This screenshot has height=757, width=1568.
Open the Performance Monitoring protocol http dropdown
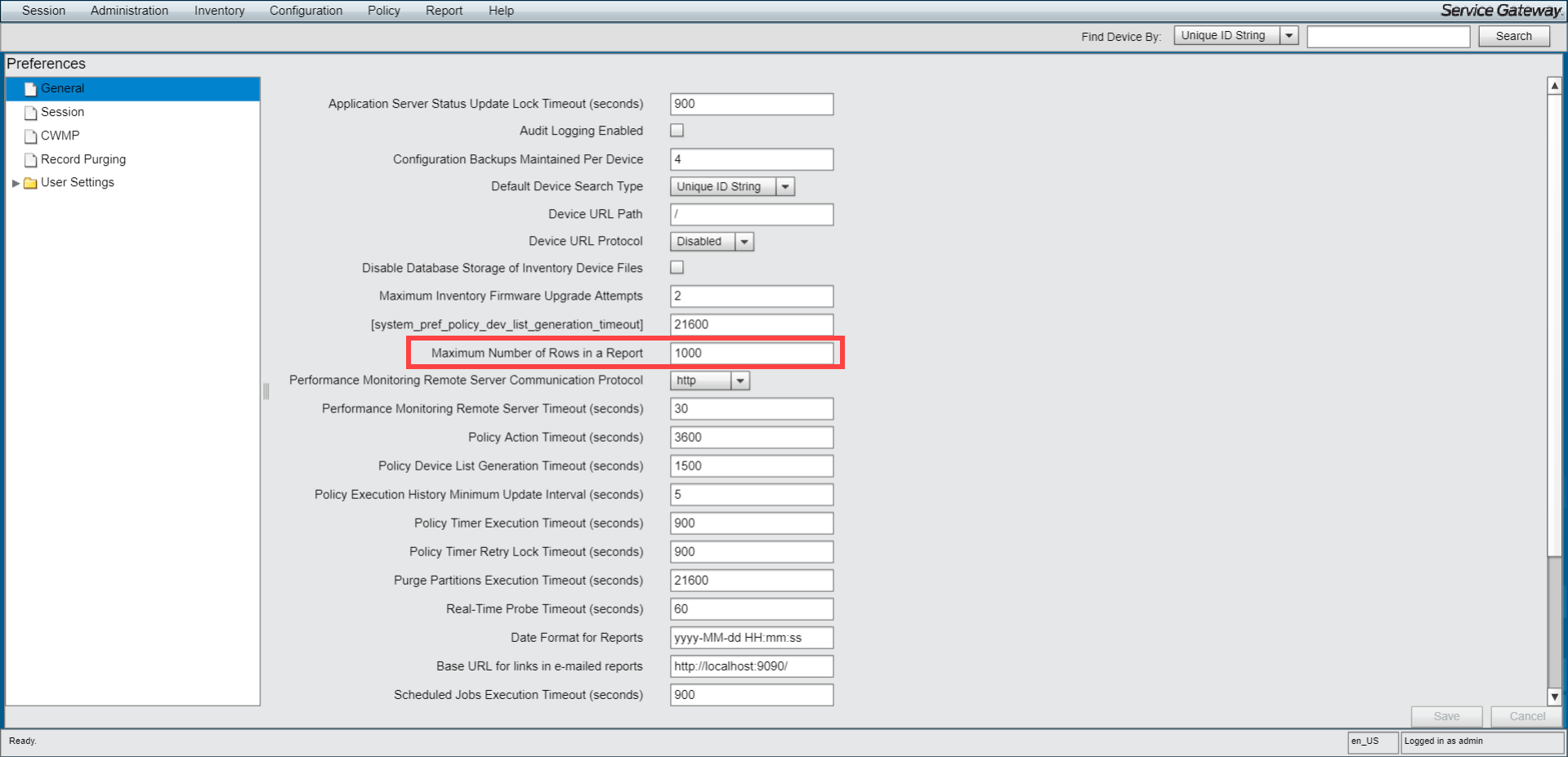coord(739,381)
